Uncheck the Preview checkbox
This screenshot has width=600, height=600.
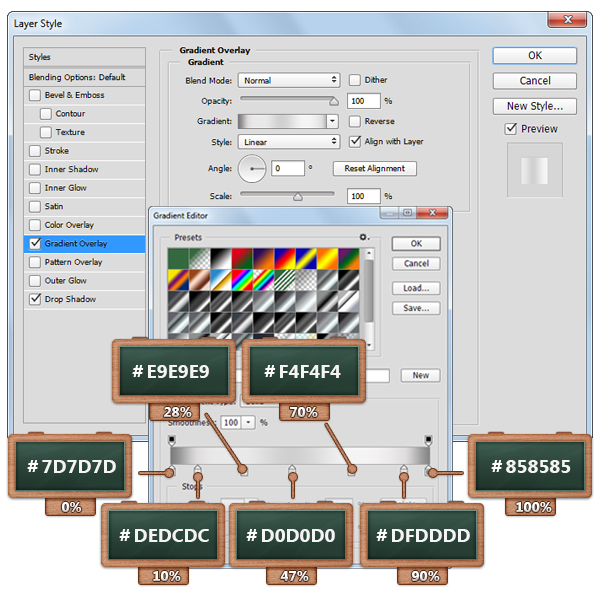(511, 129)
